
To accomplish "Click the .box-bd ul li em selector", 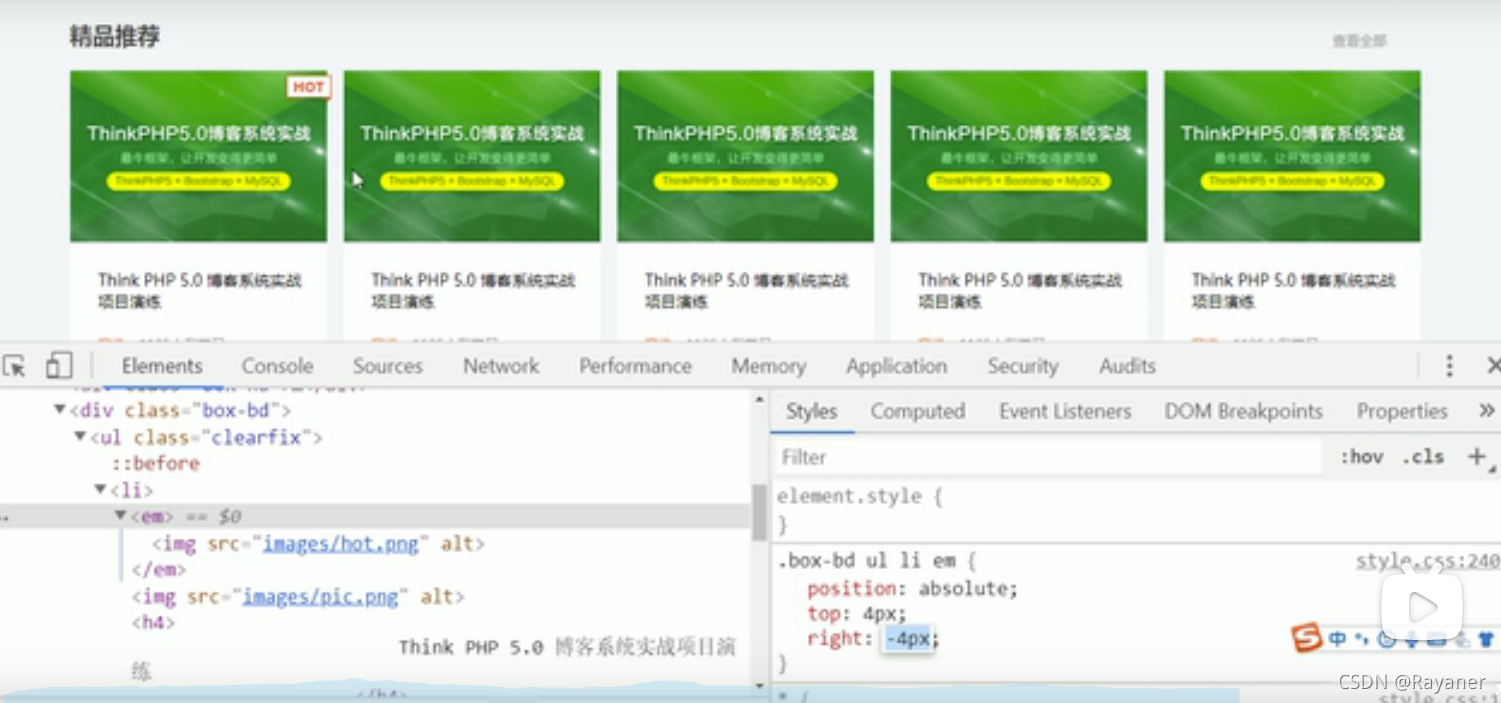I will click(x=866, y=561).
